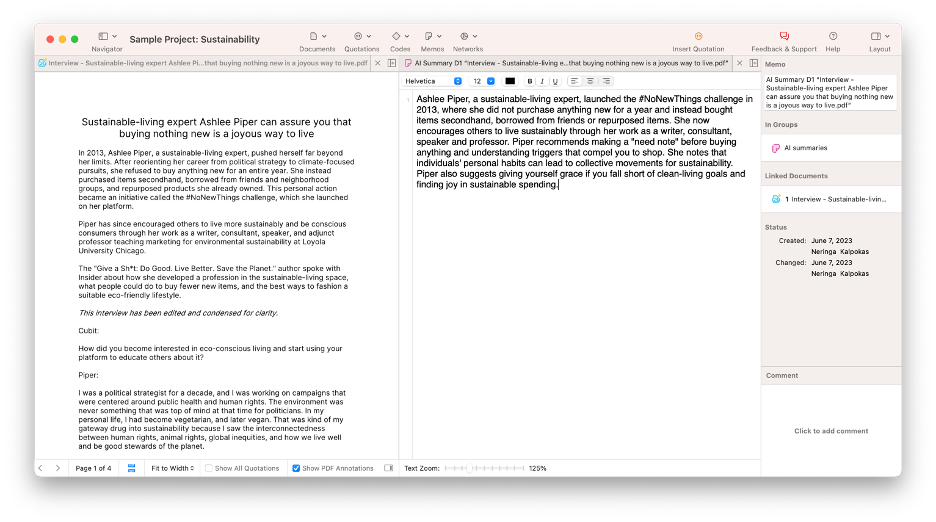Open the Navigator panel
This screenshot has width=936, height=522.
[106, 37]
